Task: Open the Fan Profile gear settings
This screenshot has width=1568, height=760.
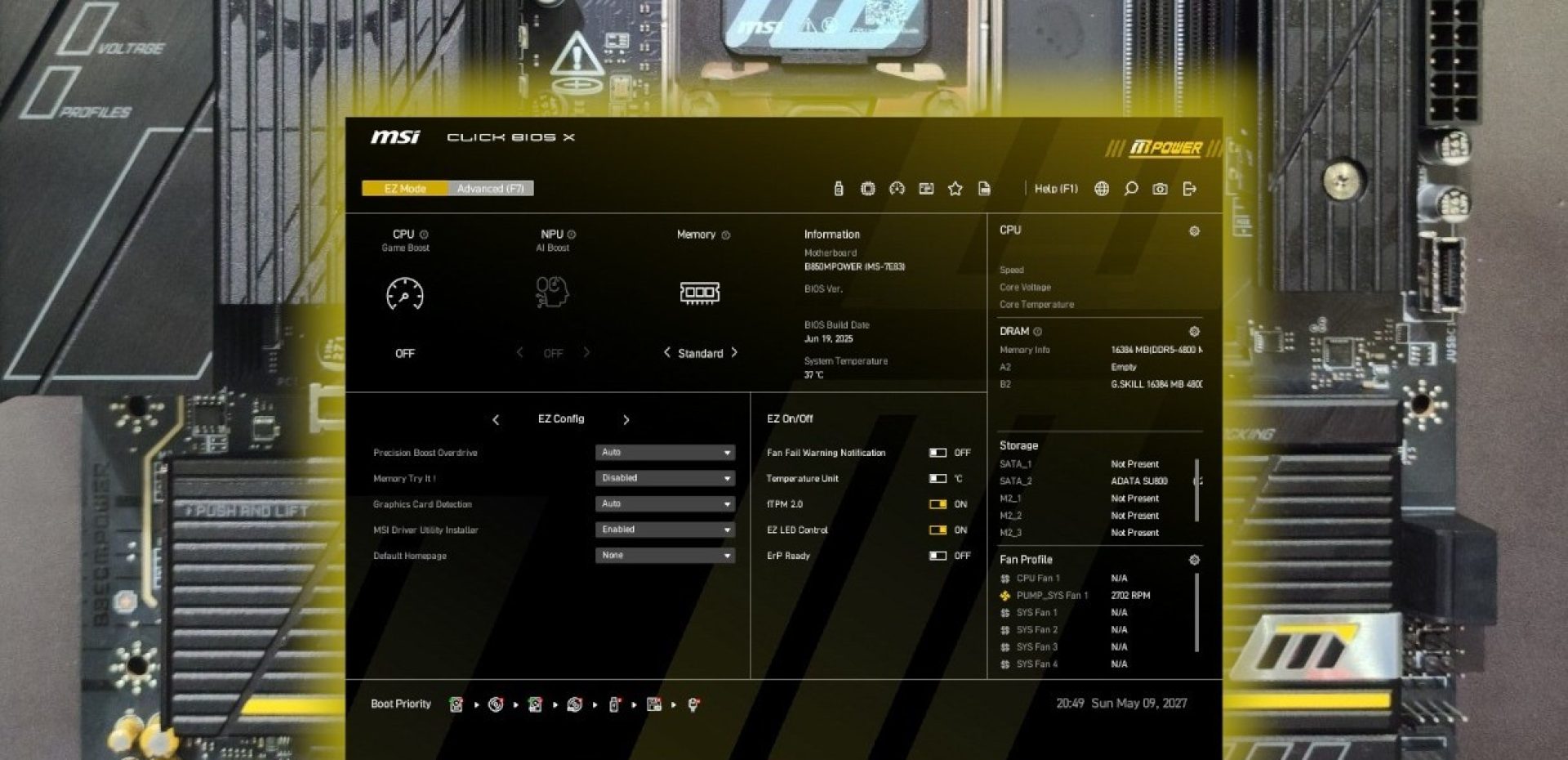Action: coord(1194,560)
